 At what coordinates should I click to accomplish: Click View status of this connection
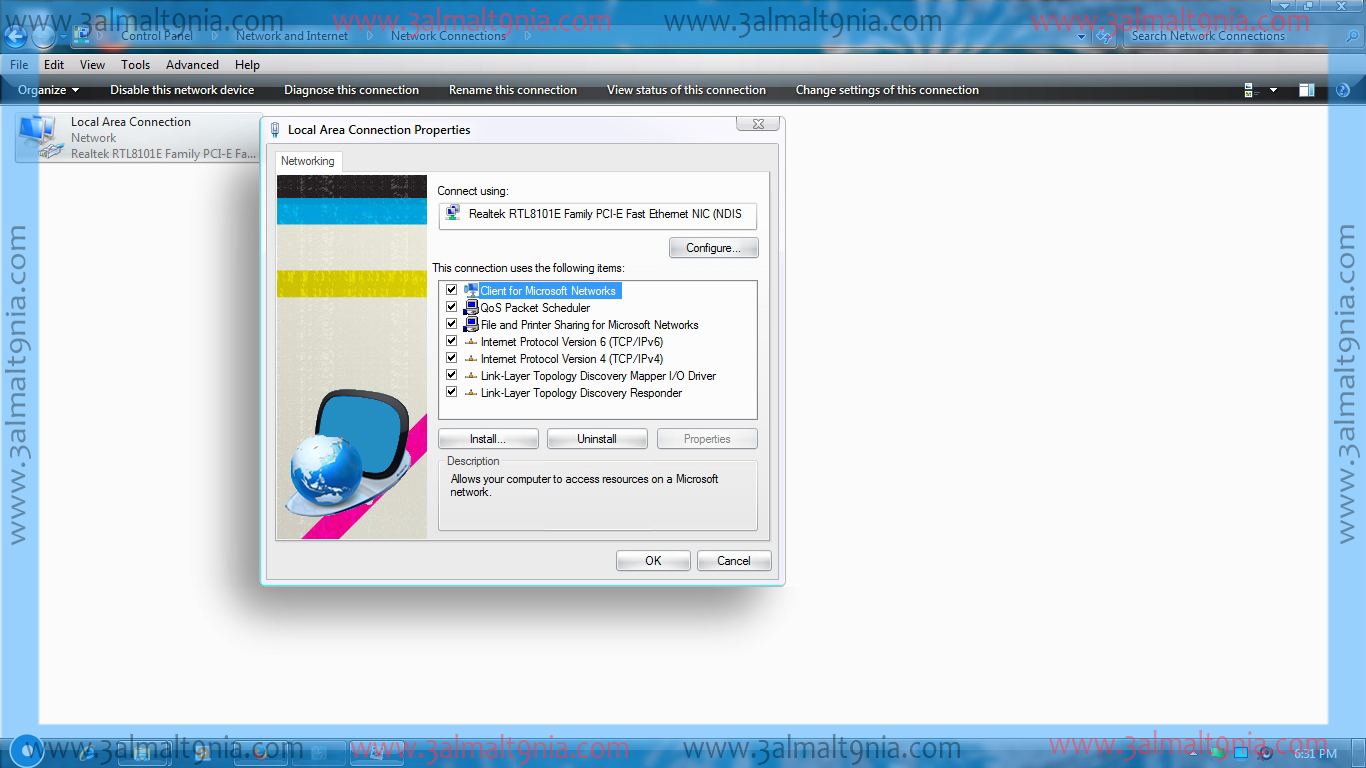pos(686,90)
